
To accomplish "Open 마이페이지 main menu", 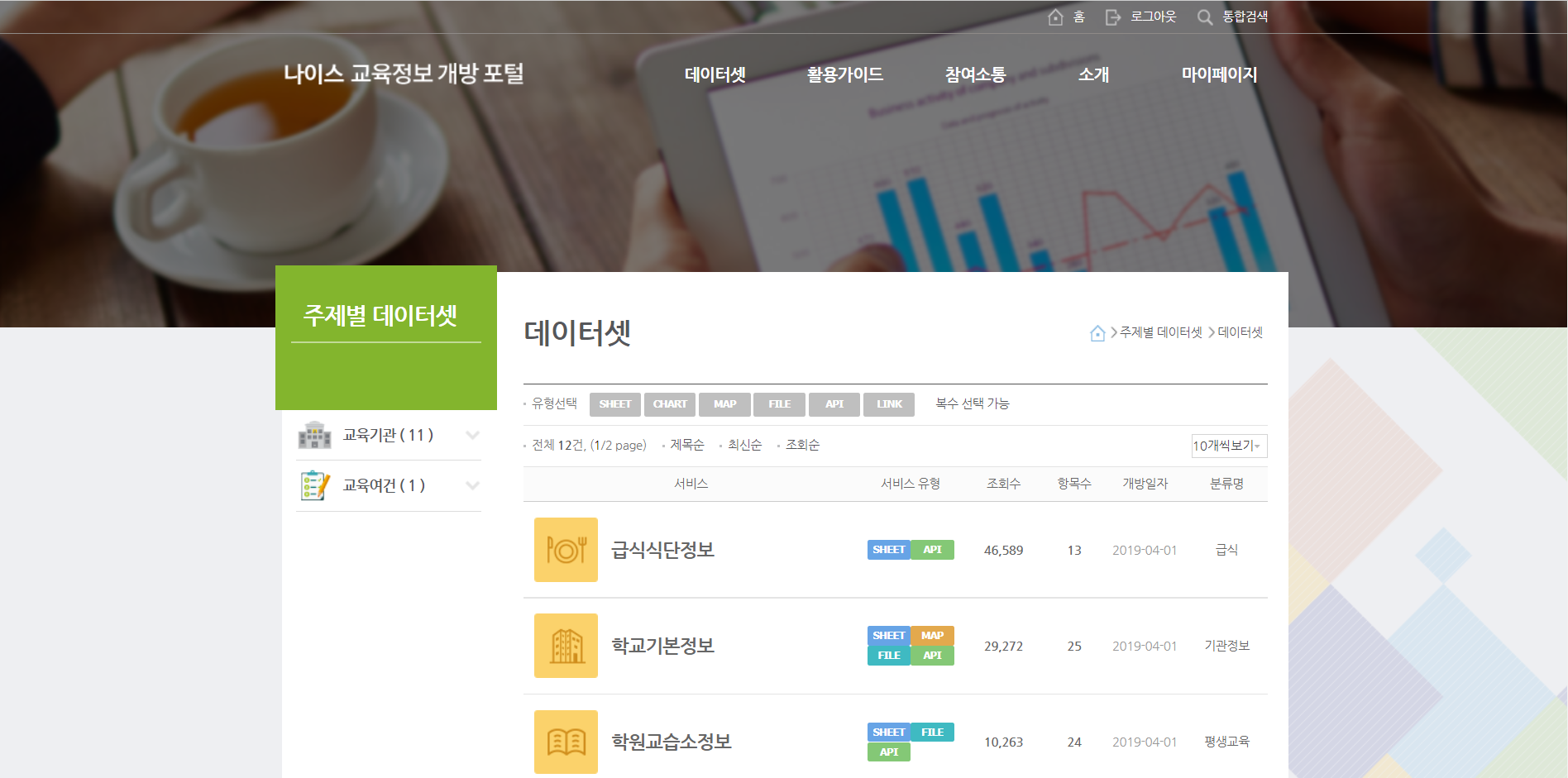I will pos(1219,74).
